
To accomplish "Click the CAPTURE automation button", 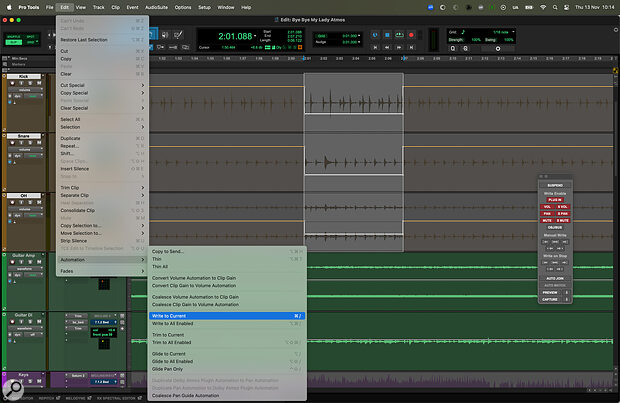I will coord(550,299).
